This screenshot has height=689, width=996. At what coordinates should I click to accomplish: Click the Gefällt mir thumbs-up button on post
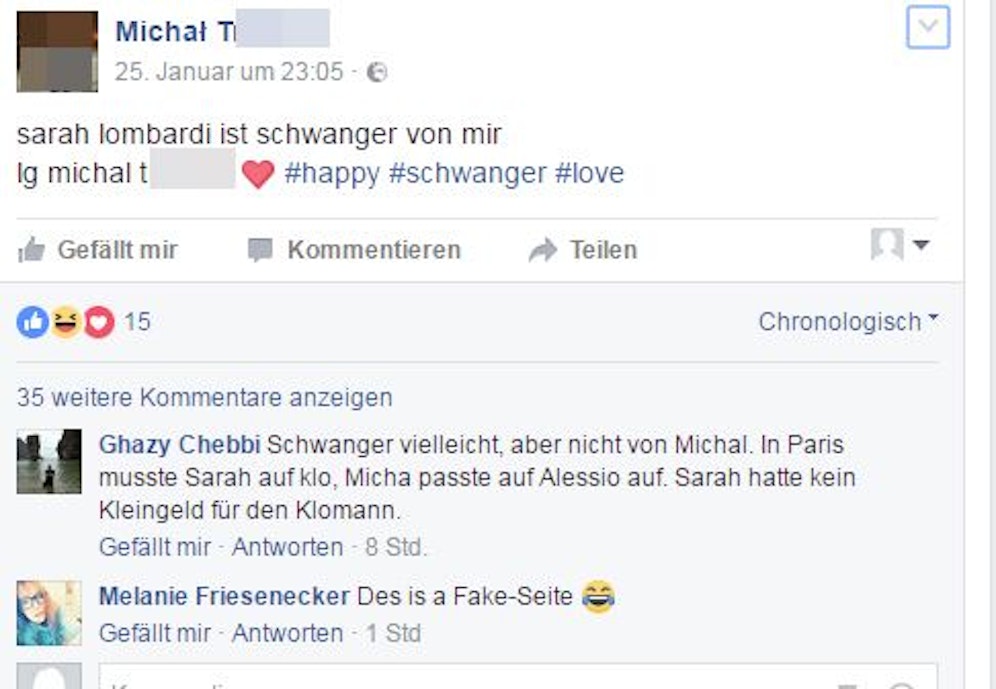pyautogui.click(x=98, y=249)
